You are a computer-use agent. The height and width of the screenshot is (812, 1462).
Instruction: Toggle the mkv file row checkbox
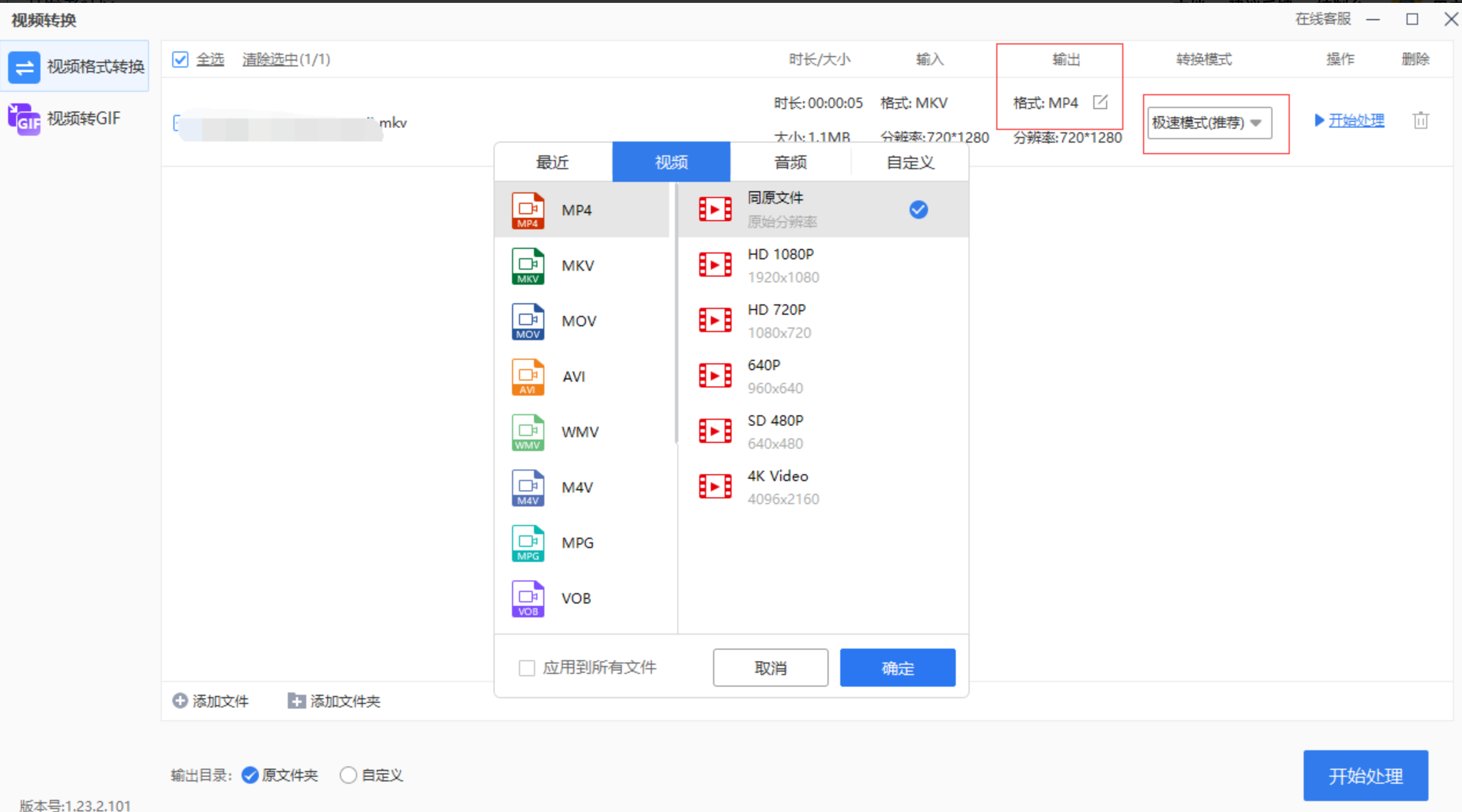(176, 123)
